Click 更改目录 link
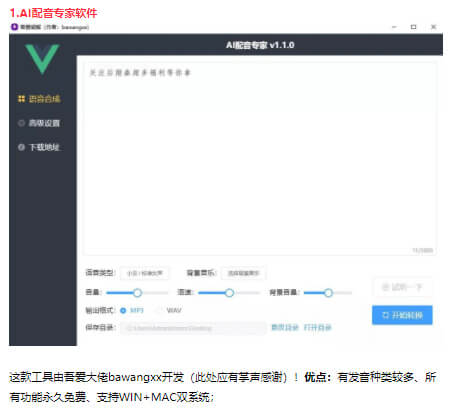Image resolution: width=455 pixels, height=412 pixels. point(285,327)
